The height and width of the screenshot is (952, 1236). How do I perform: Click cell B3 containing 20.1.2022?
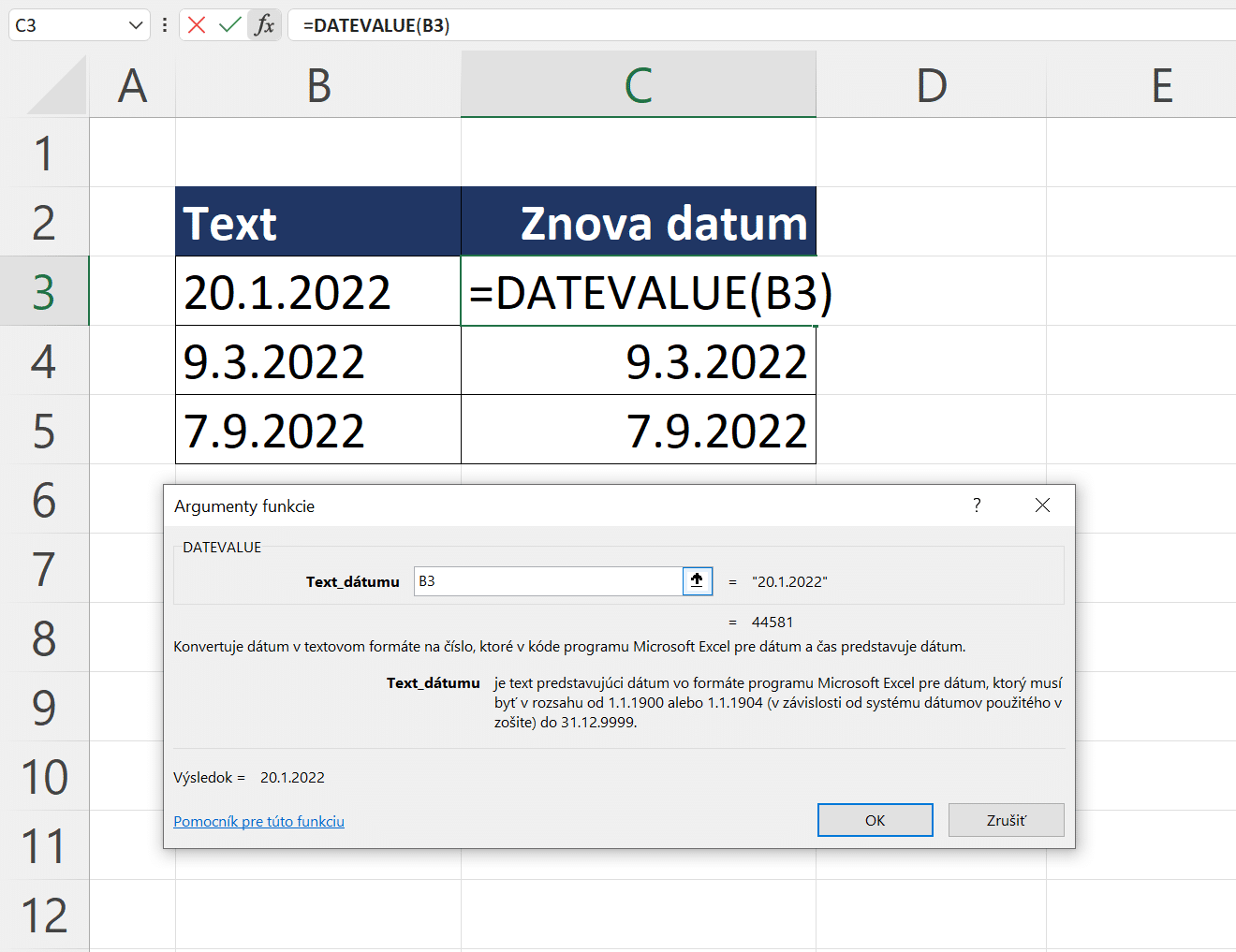click(318, 291)
